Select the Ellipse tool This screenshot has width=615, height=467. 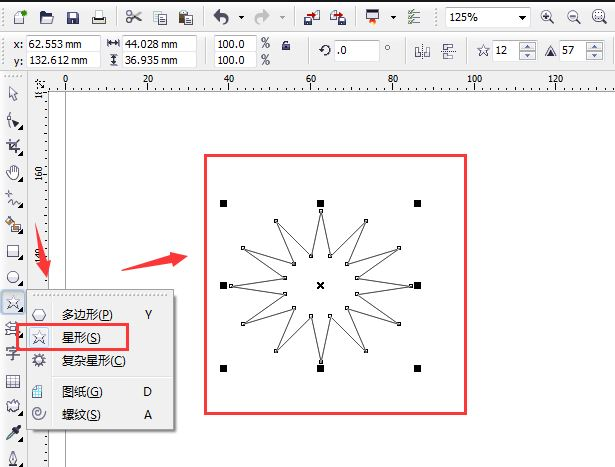pyautogui.click(x=14, y=277)
